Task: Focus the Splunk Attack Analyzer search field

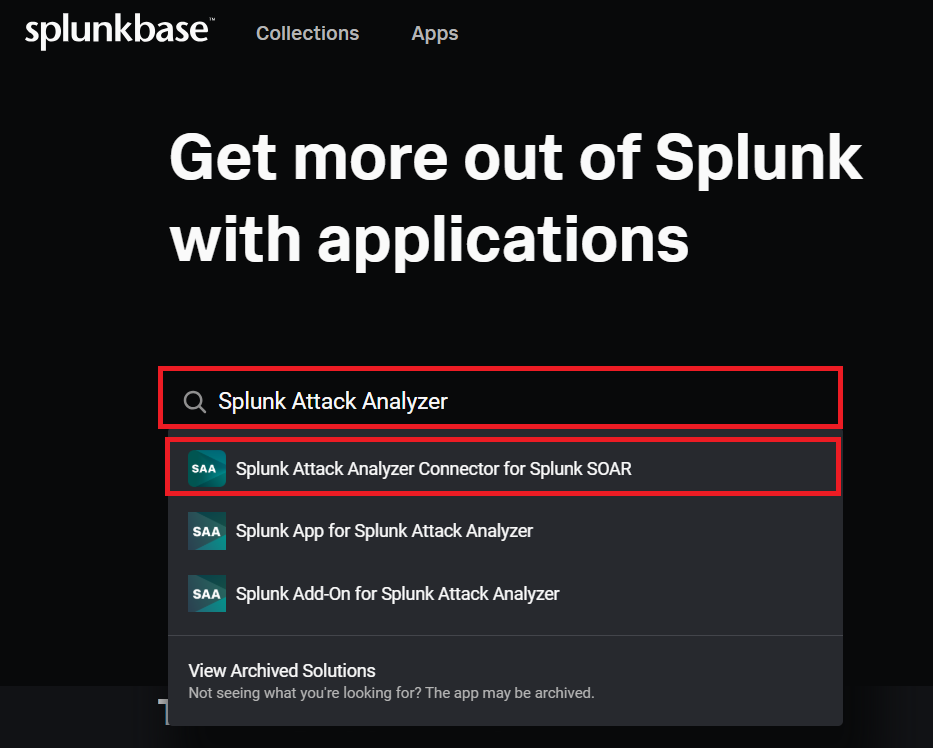Action: [x=520, y=402]
